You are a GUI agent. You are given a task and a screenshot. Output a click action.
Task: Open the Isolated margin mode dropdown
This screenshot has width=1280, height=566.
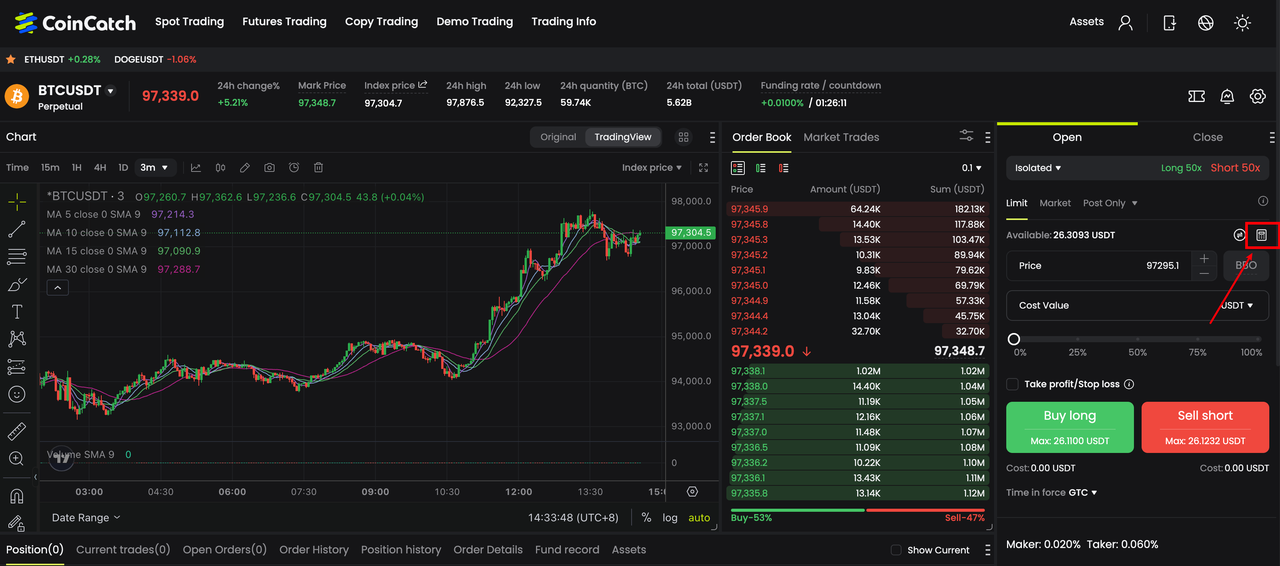pos(1038,168)
